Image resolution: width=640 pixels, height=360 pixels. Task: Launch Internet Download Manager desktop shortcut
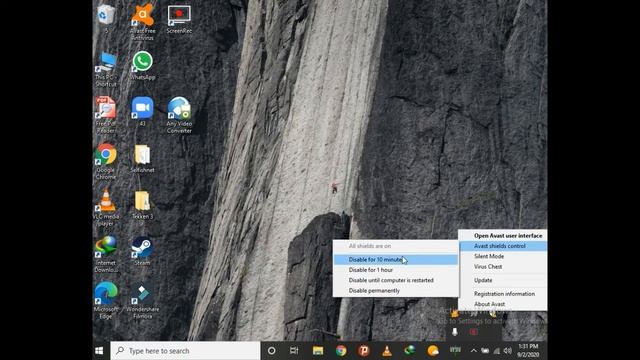tap(106, 254)
